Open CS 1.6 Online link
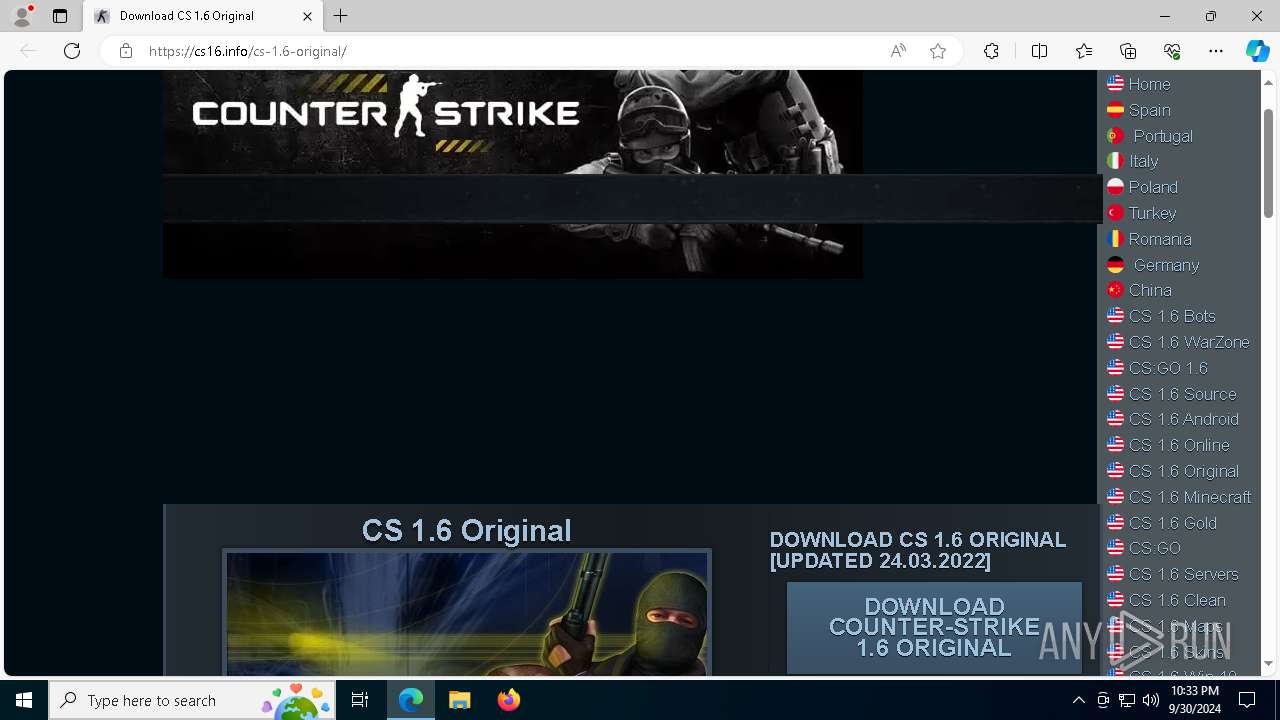Viewport: 1280px width, 720px height. click(x=1179, y=445)
